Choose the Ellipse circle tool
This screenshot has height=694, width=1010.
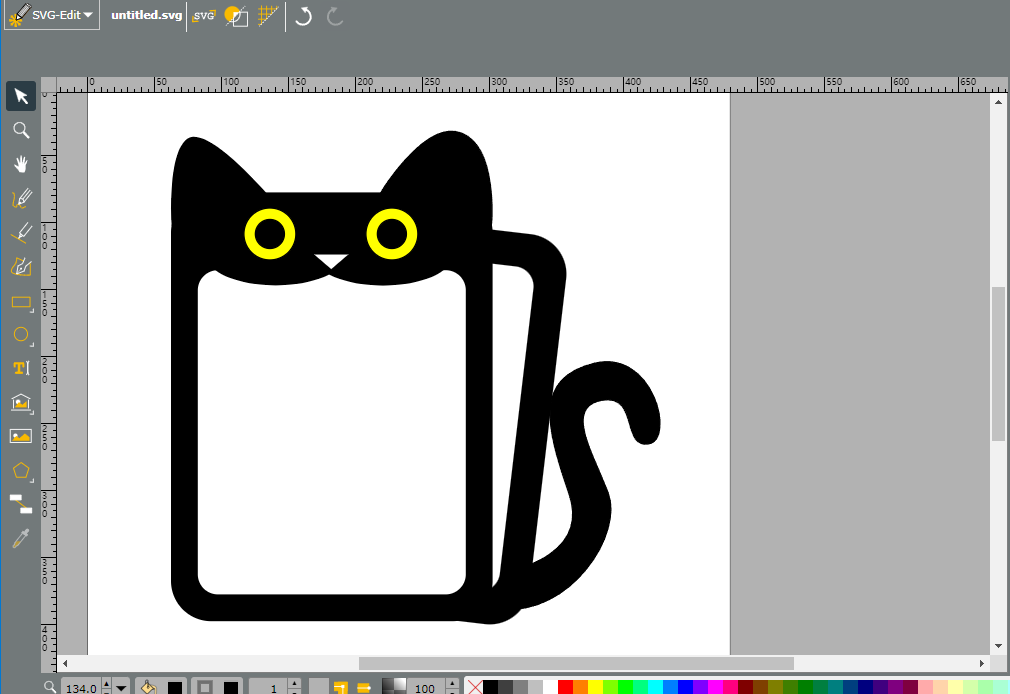tap(21, 334)
